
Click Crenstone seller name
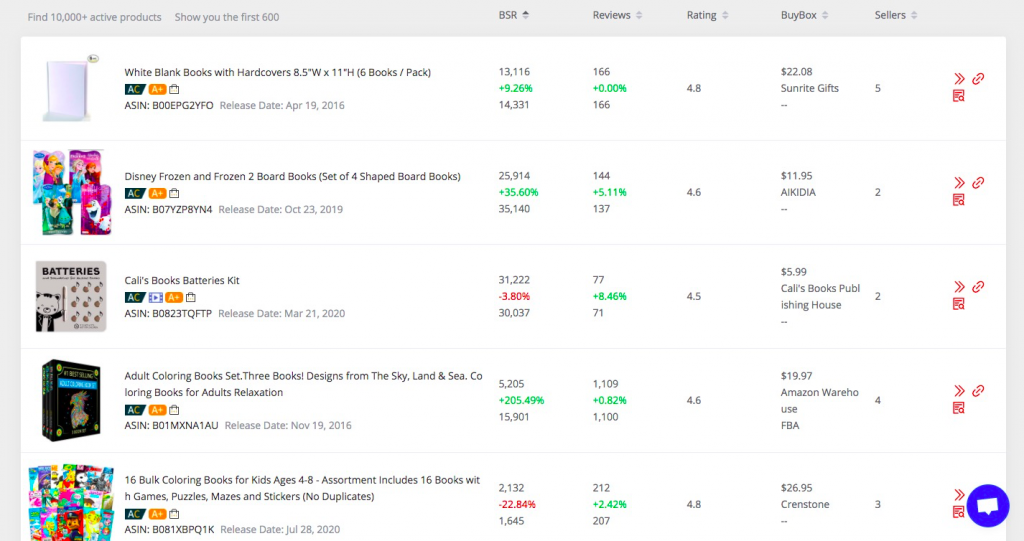805,504
